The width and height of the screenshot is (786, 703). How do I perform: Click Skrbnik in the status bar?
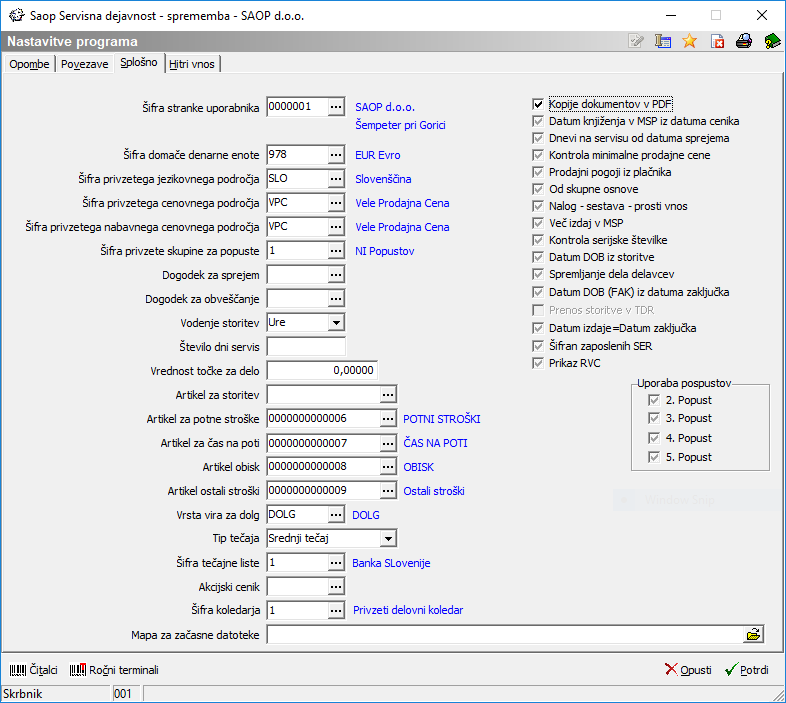23,694
